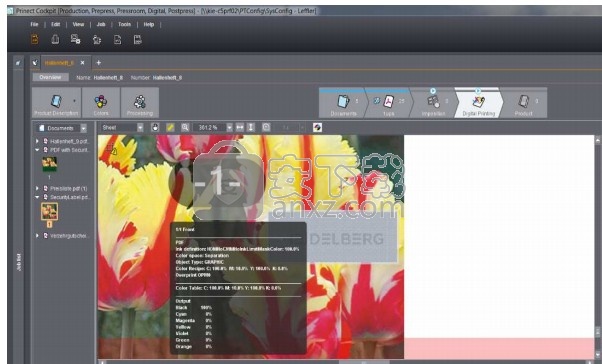Image resolution: width=602 pixels, height=364 pixels.
Task: Click the fit height icon
Action: [251, 127]
